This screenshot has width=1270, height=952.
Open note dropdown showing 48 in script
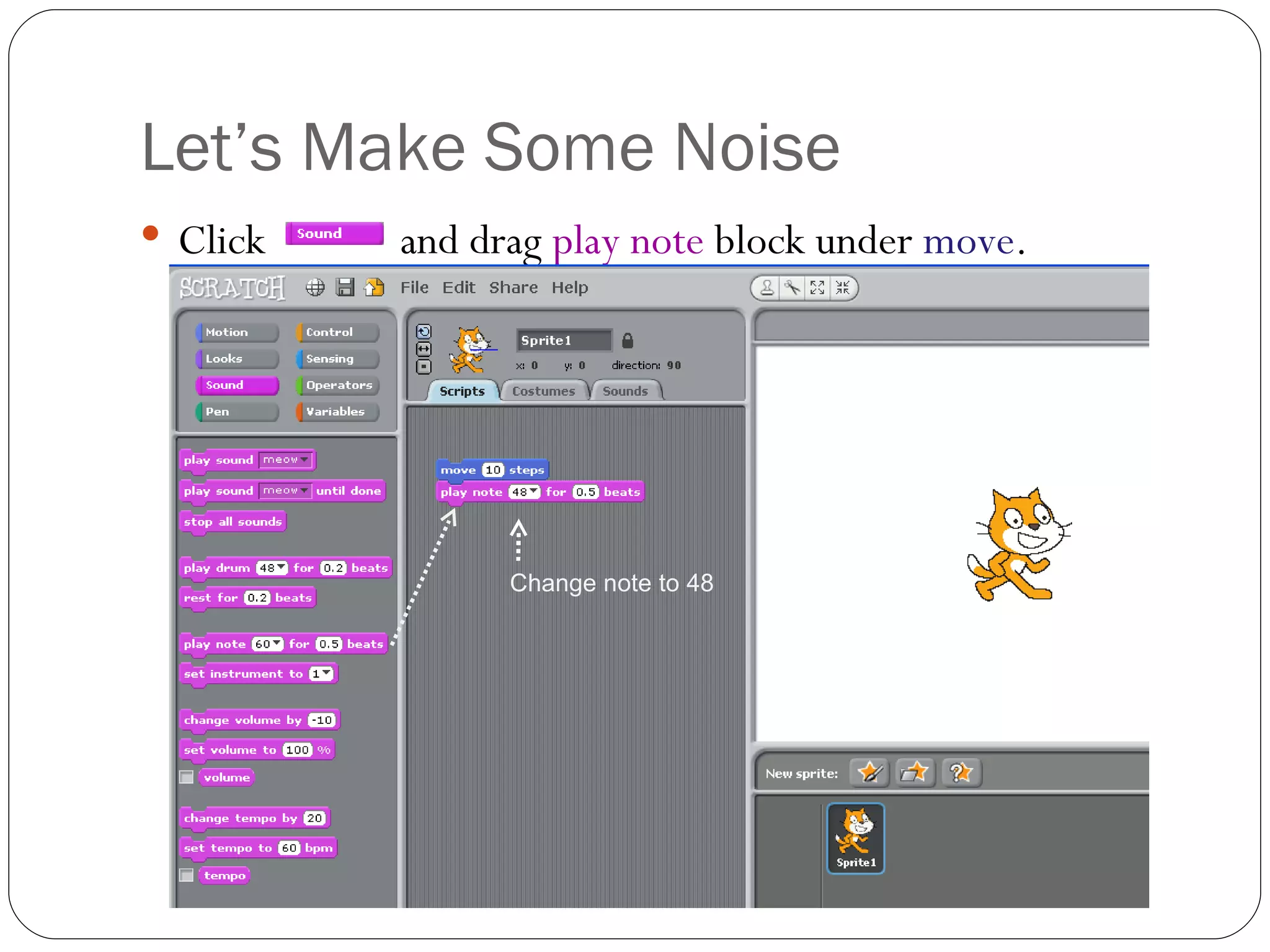click(533, 491)
